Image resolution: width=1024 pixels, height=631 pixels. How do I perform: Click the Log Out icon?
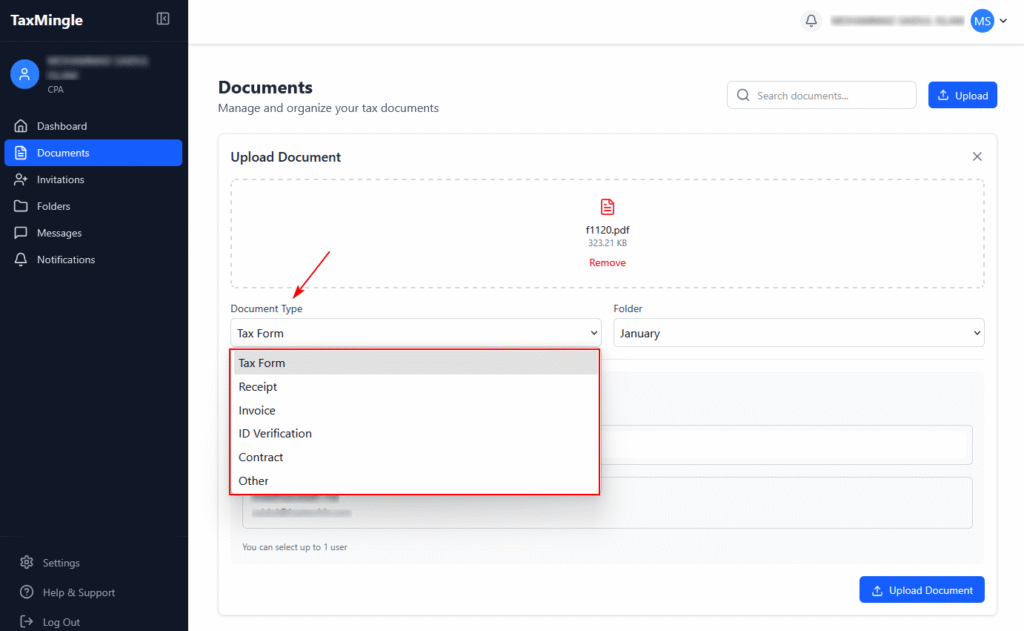26,622
